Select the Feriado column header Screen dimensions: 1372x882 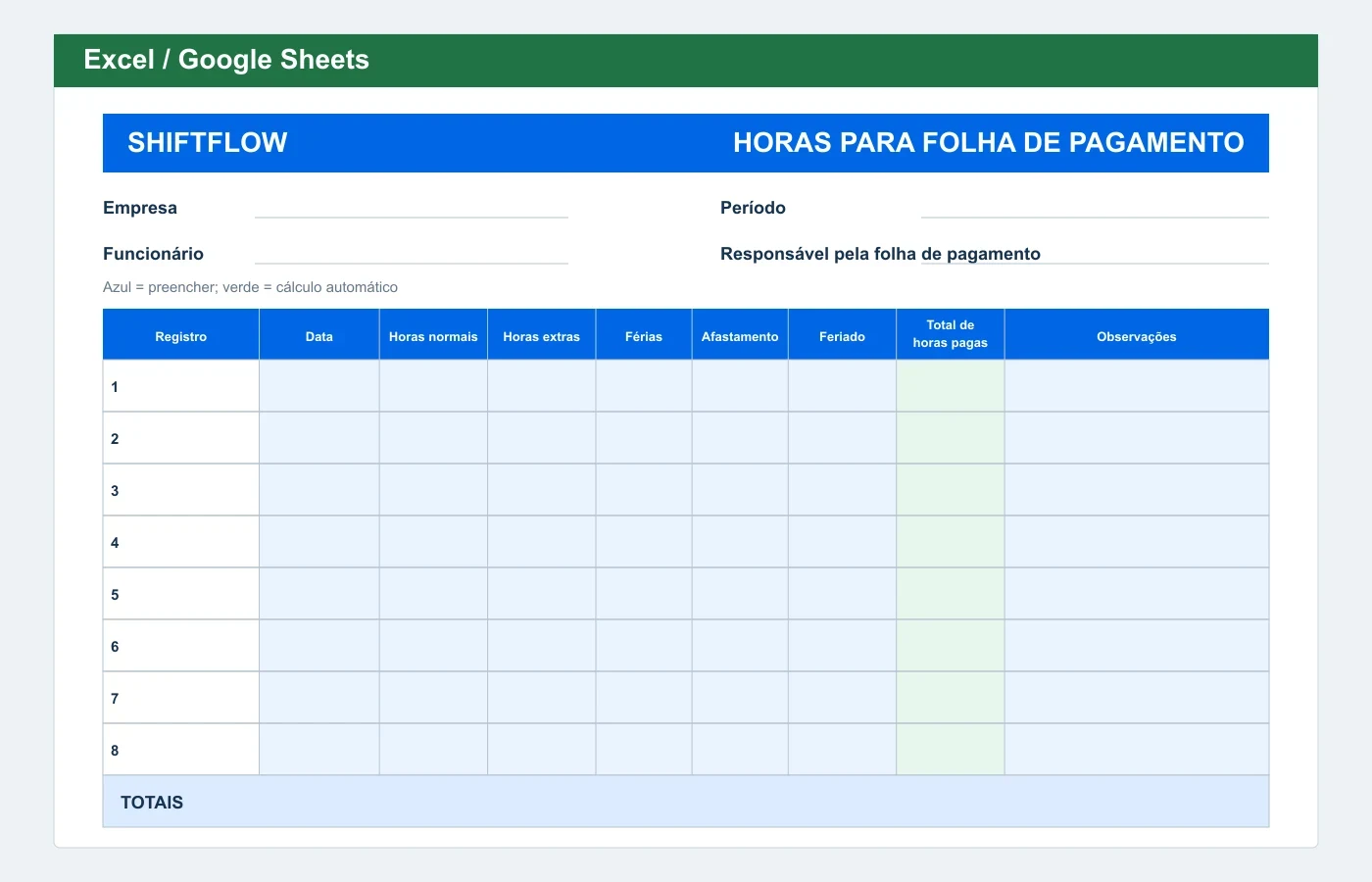(842, 335)
